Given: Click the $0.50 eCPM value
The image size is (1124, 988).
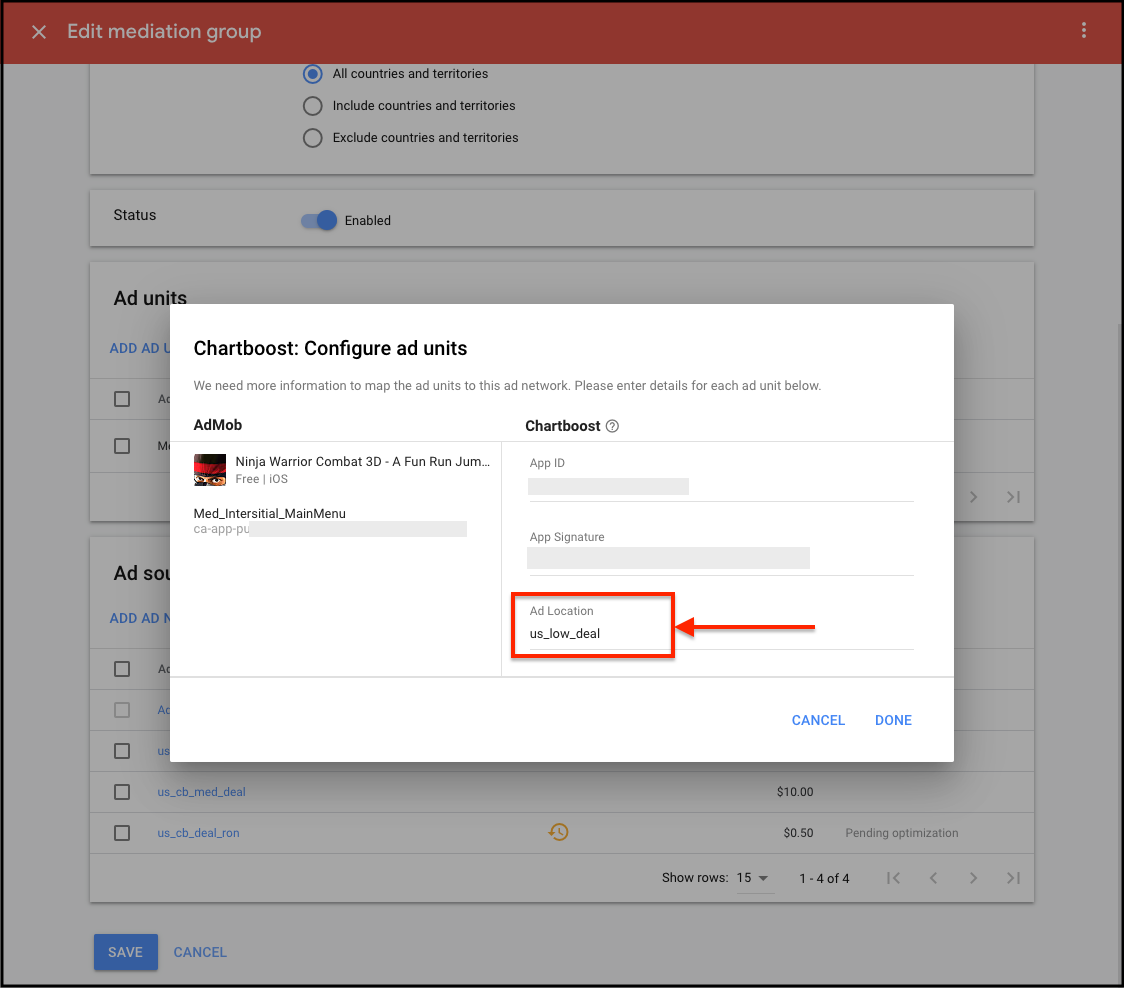Looking at the screenshot, I should (x=799, y=832).
